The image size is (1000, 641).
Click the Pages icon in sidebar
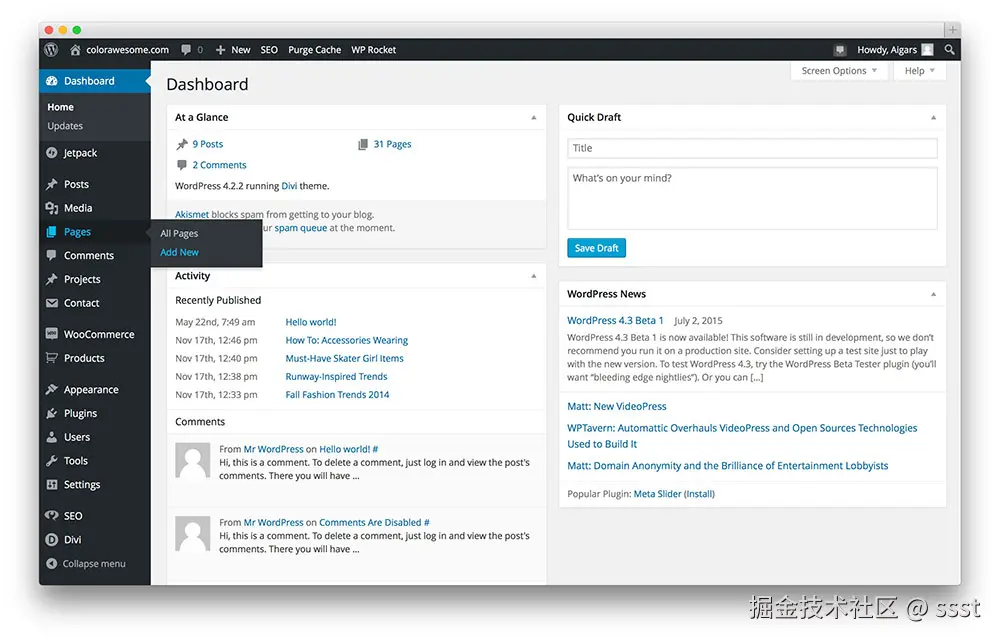click(52, 232)
